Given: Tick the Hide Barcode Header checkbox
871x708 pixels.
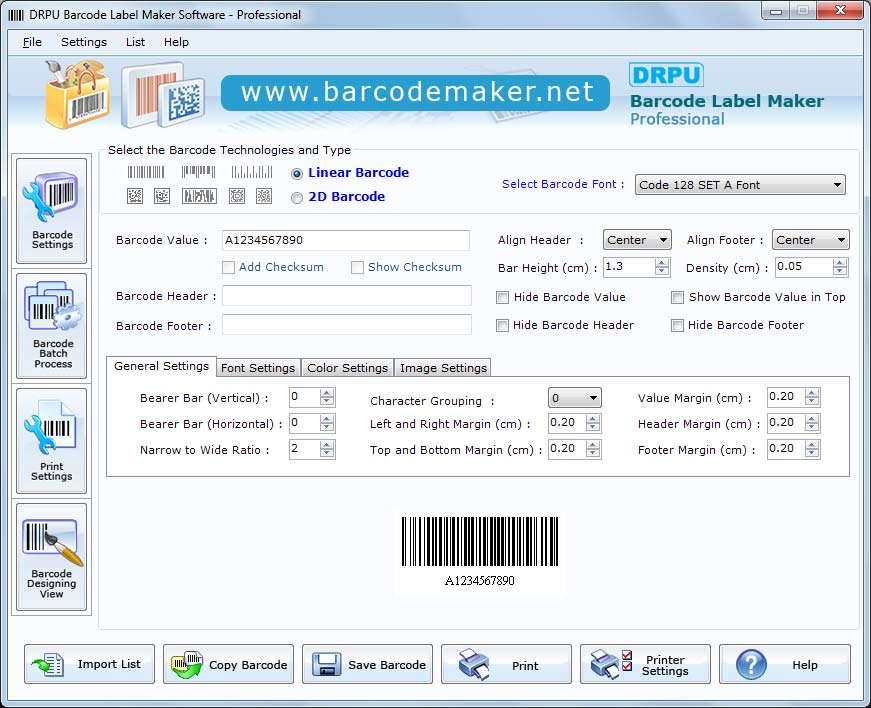Looking at the screenshot, I should pyautogui.click(x=502, y=325).
